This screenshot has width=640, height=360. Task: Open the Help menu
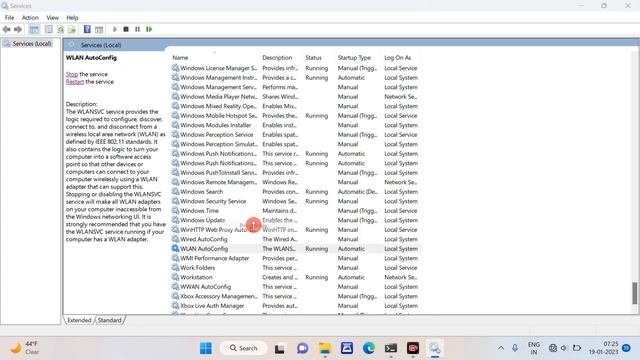(x=72, y=18)
